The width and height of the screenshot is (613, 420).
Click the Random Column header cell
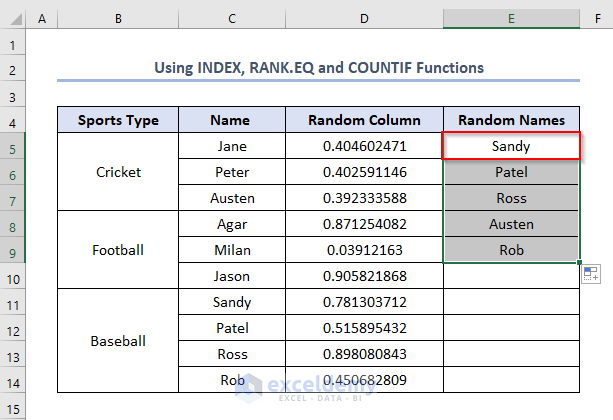tap(364, 120)
